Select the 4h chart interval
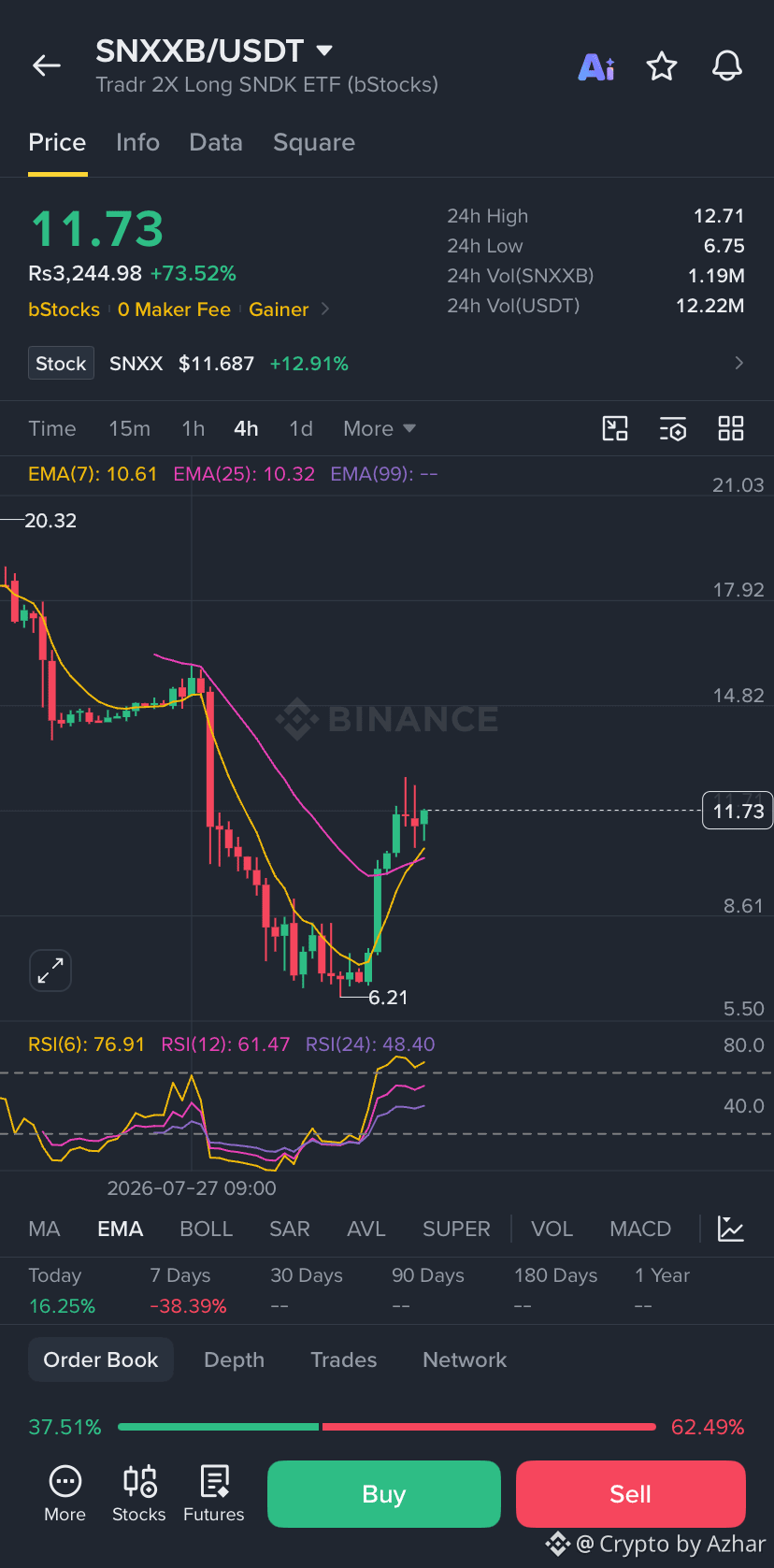 [x=246, y=428]
